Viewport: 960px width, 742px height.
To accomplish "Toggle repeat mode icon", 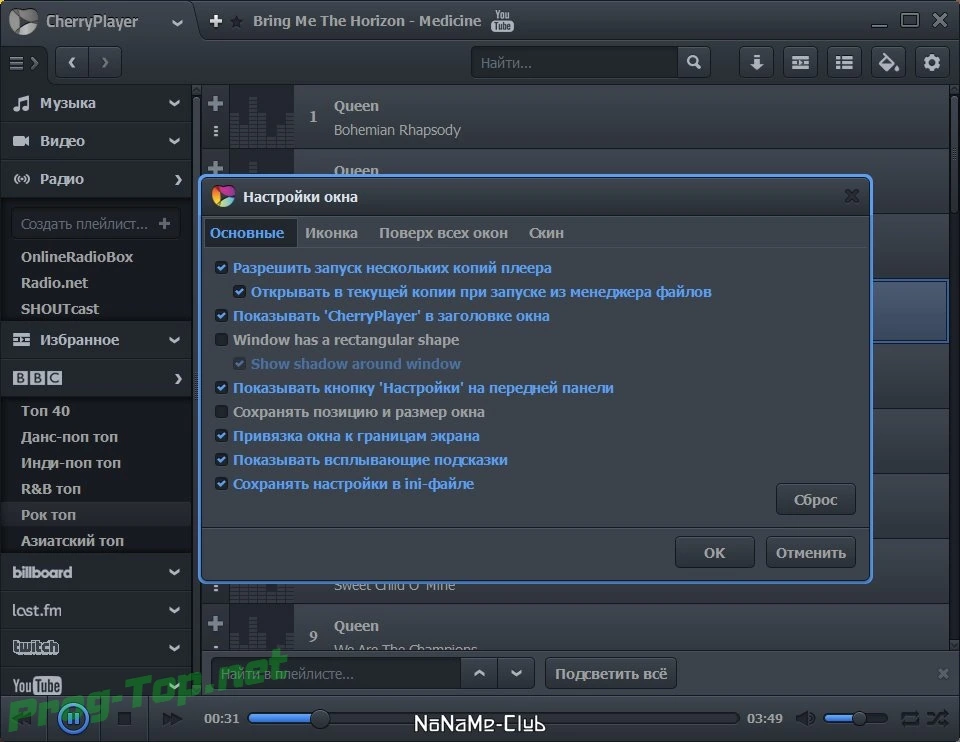I will (x=910, y=718).
